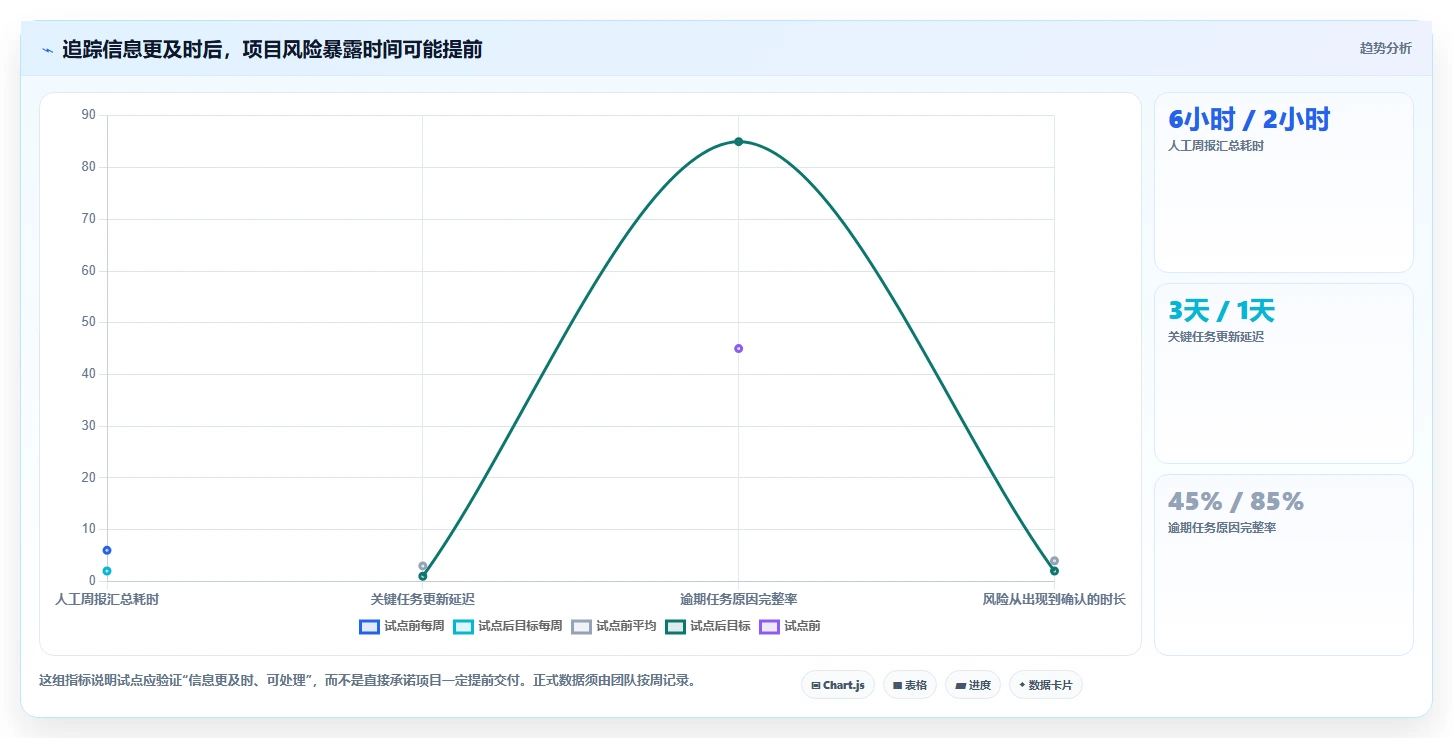
Task: Click the 趋势分析 label in the header
Action: 1385,48
